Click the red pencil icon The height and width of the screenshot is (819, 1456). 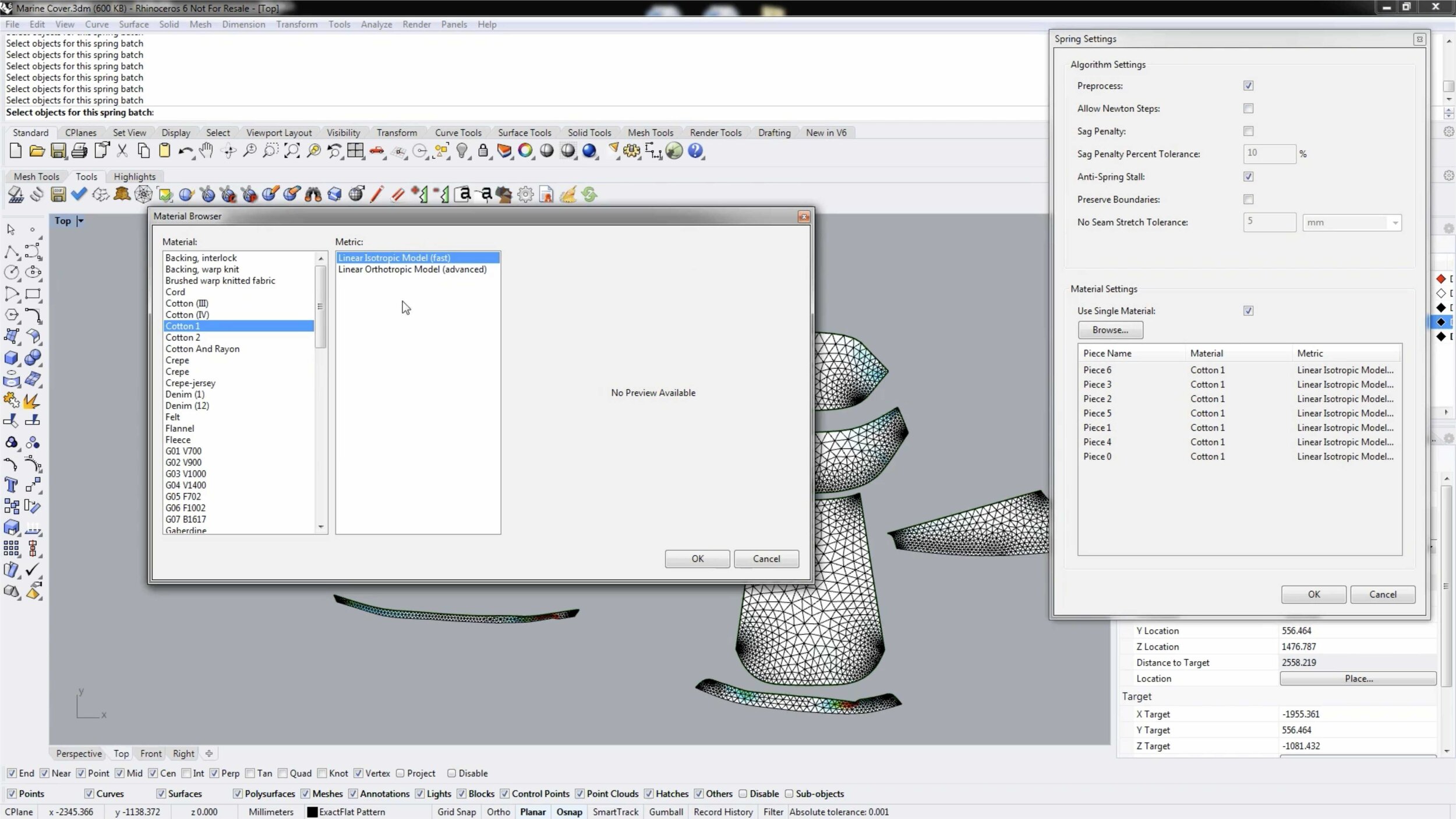pyautogui.click(x=377, y=194)
